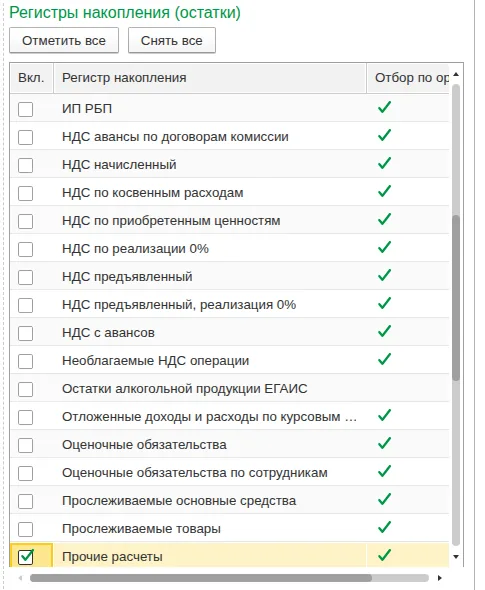Click tick for 'НДС предъявленный, реализация 0%'
The height and width of the screenshot is (590, 485).
pos(385,303)
